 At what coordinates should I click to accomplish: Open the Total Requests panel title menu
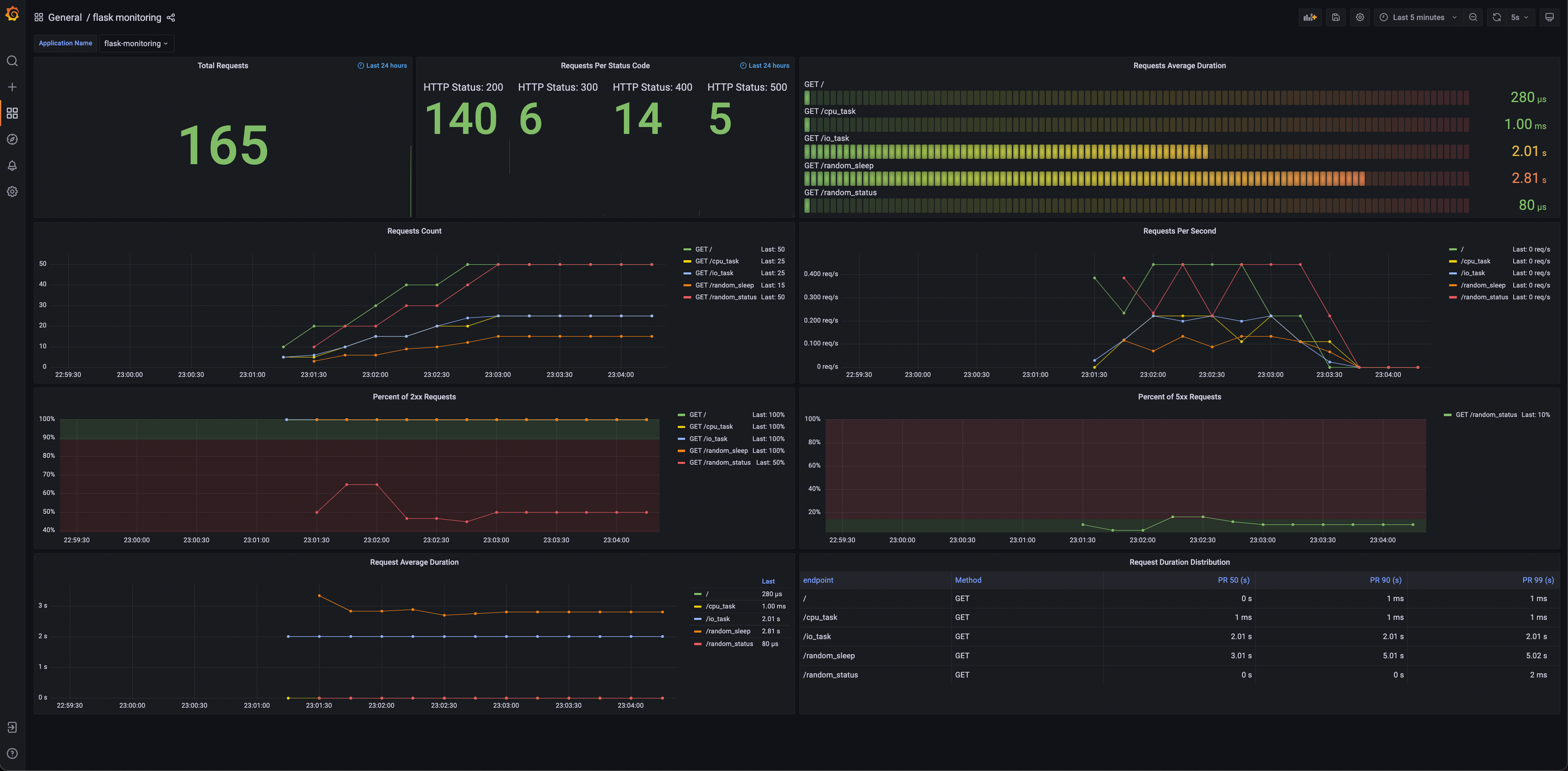(x=222, y=66)
